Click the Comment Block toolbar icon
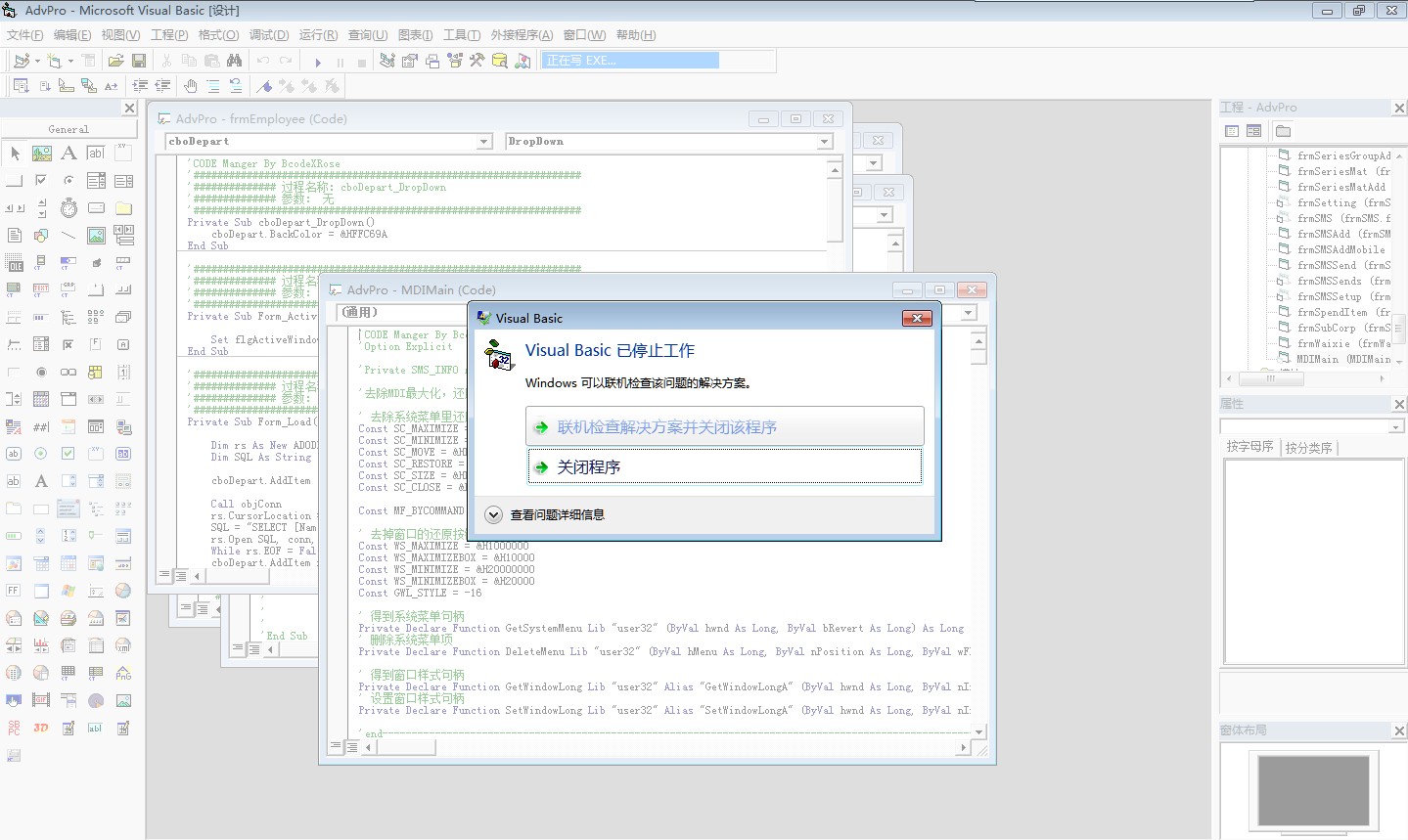 [x=212, y=86]
